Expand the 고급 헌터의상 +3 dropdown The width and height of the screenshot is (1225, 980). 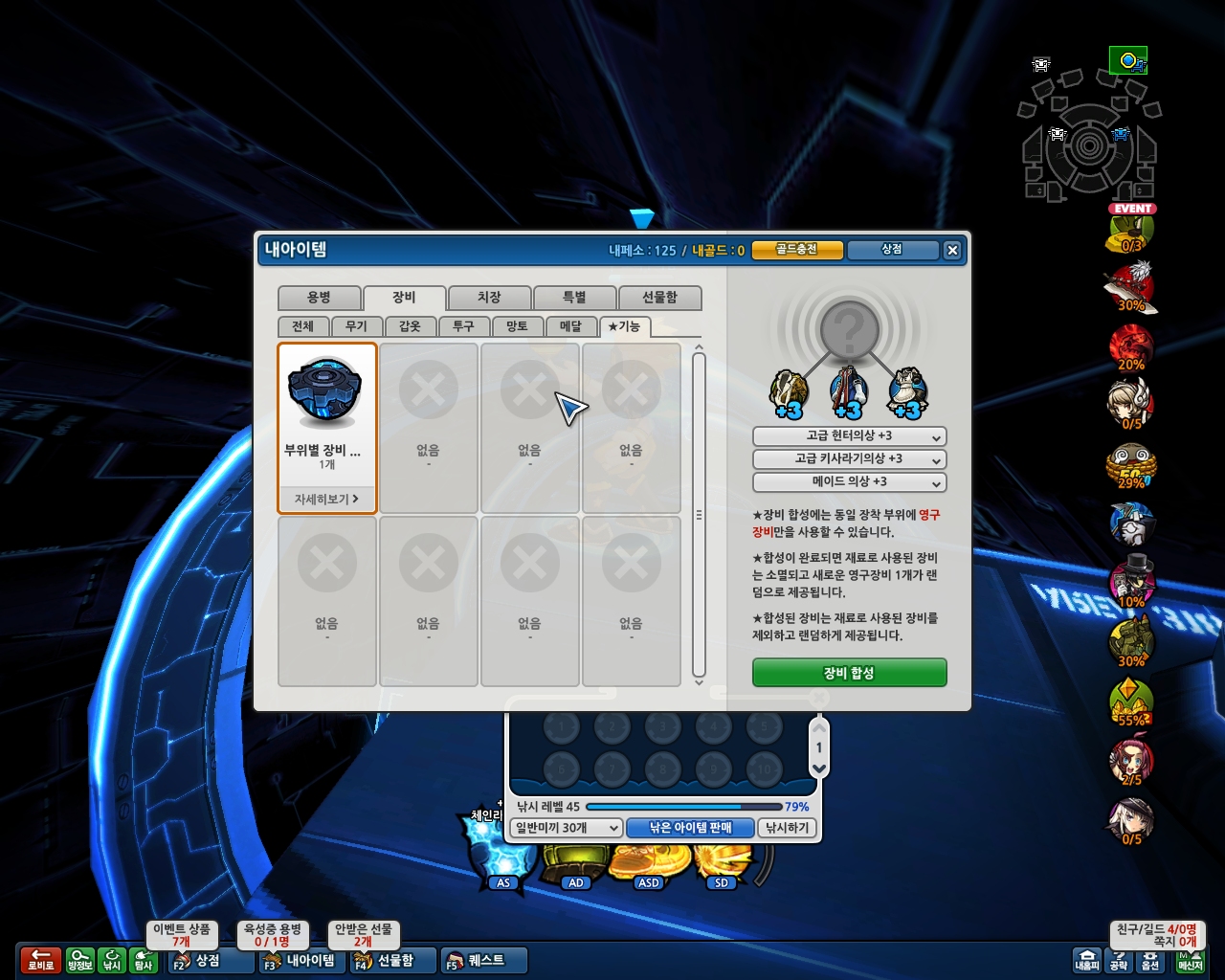click(850, 436)
